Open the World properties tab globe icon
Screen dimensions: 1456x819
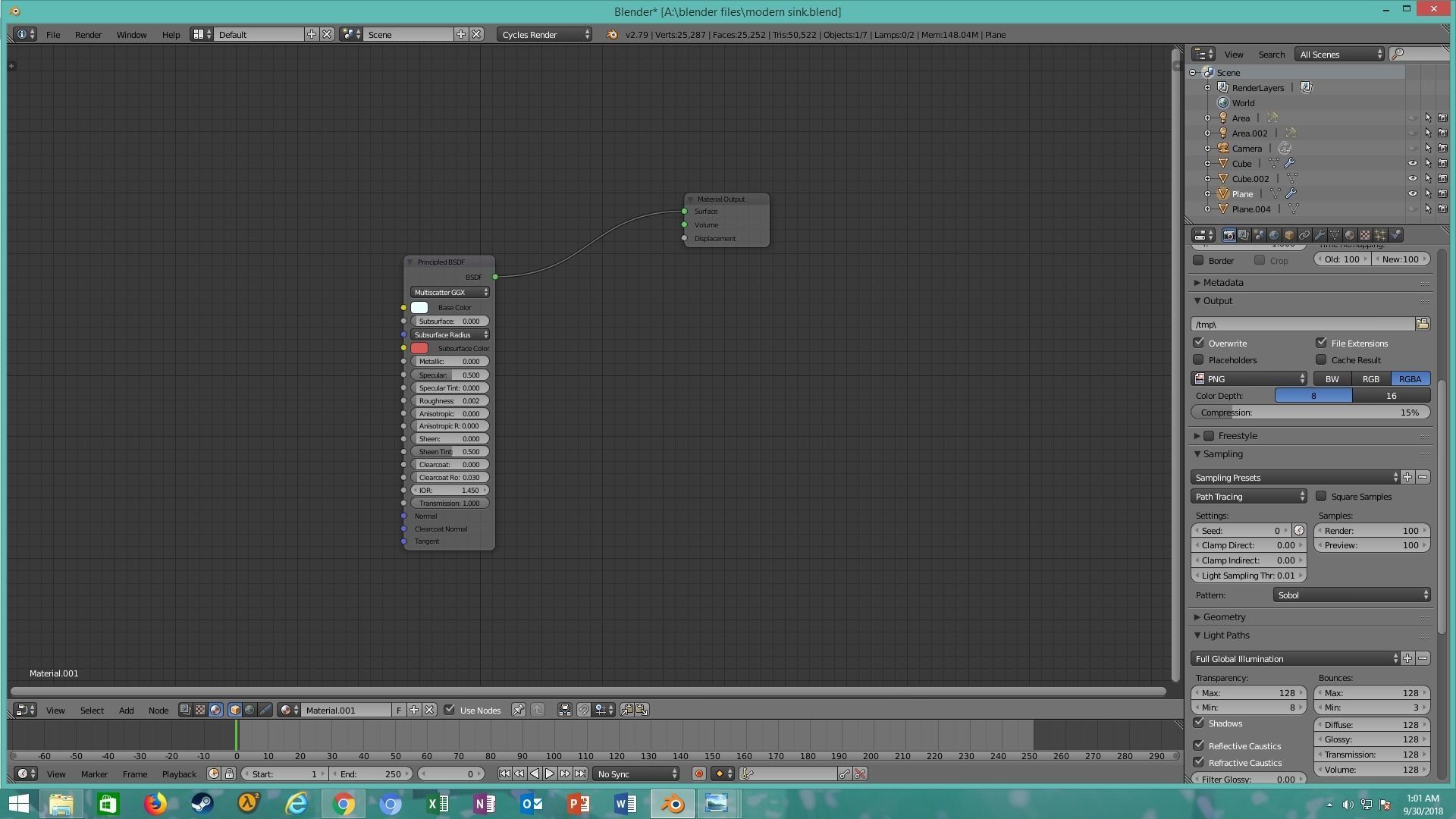(x=1274, y=235)
